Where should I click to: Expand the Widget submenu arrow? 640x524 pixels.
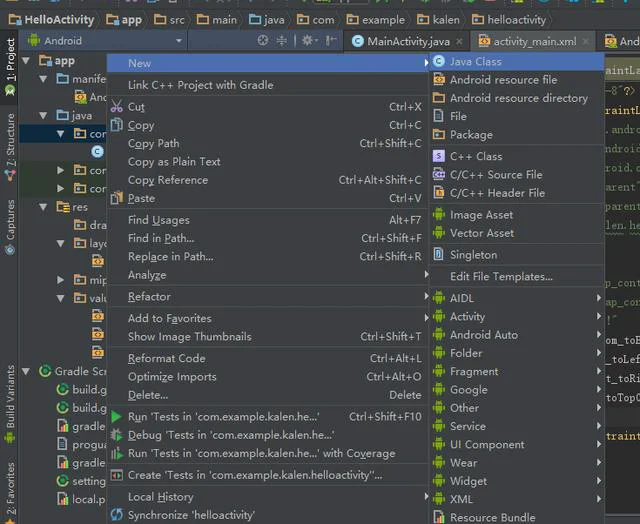tap(598, 481)
